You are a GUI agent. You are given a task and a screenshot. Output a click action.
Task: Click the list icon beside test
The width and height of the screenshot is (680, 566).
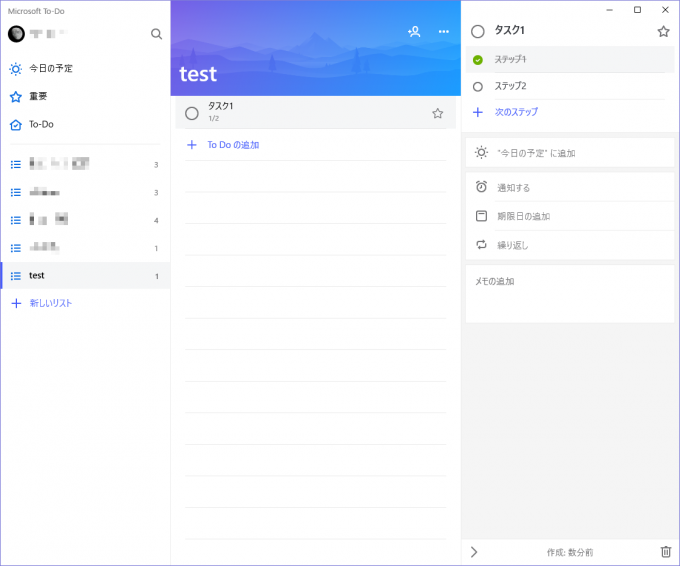click(x=16, y=276)
